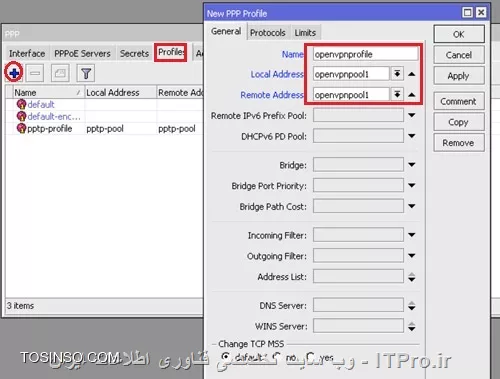This screenshot has width=500, height=379.
Task: Expand Remote IPv6 Prefix Pool field
Action: click(412, 115)
